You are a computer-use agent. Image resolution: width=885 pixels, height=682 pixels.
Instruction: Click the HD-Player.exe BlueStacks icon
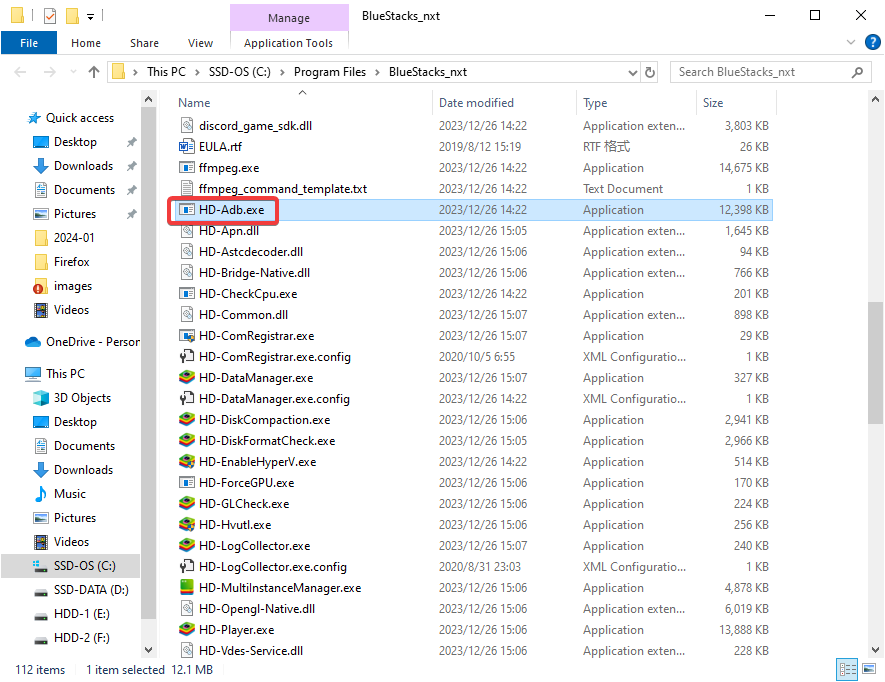point(186,630)
